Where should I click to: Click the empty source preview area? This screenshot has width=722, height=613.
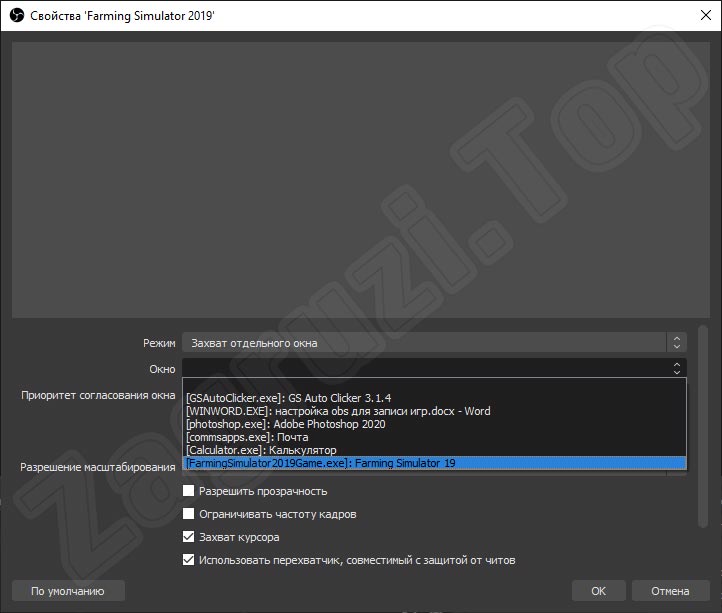(361, 180)
